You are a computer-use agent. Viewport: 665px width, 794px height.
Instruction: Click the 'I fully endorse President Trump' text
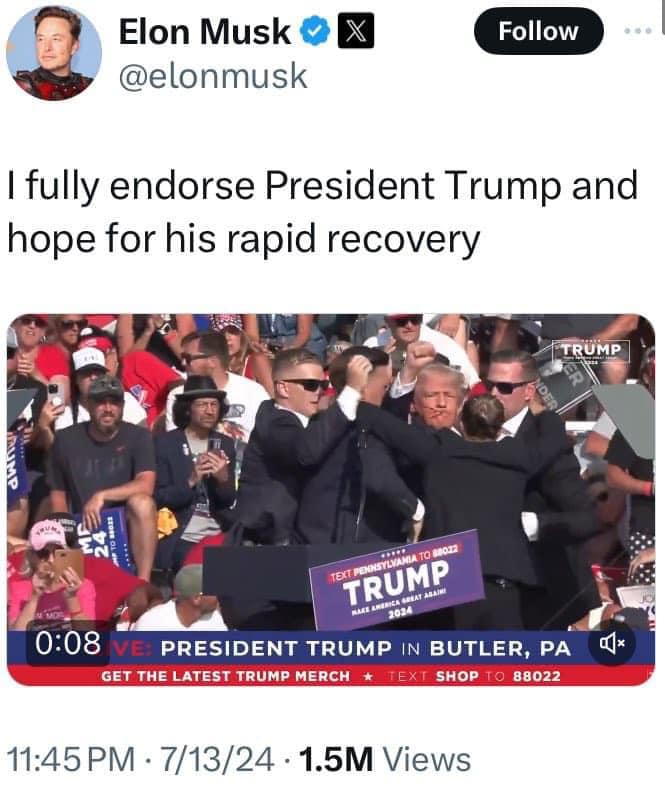point(322,186)
